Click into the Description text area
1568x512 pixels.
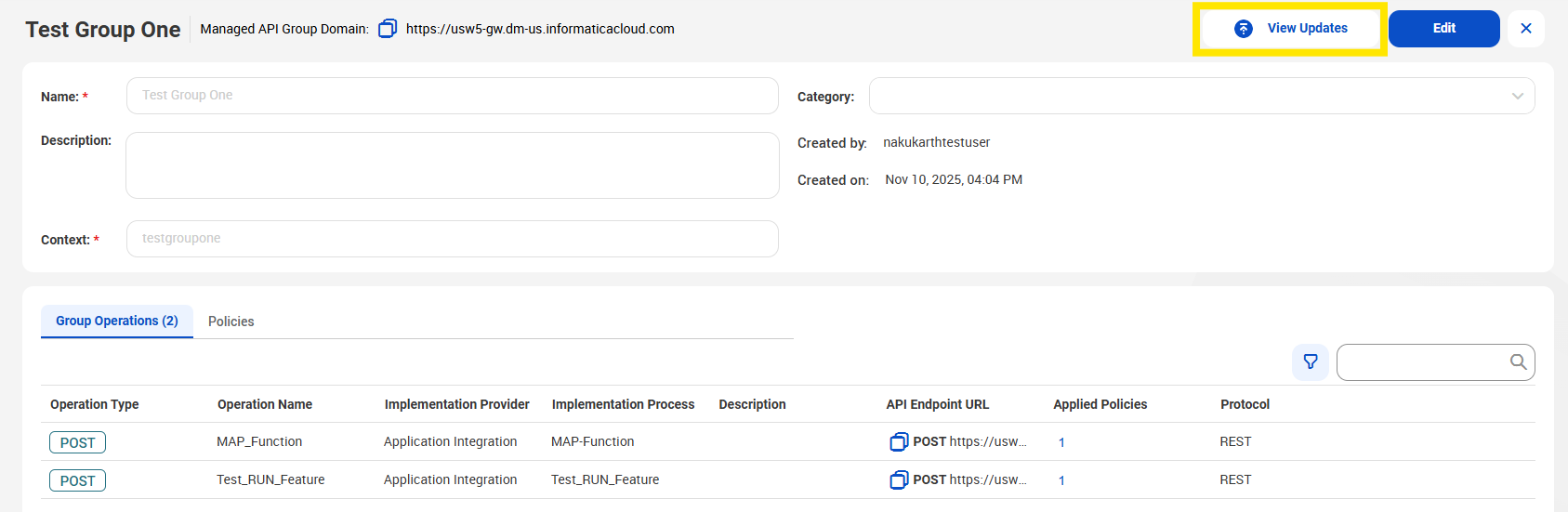point(453,165)
